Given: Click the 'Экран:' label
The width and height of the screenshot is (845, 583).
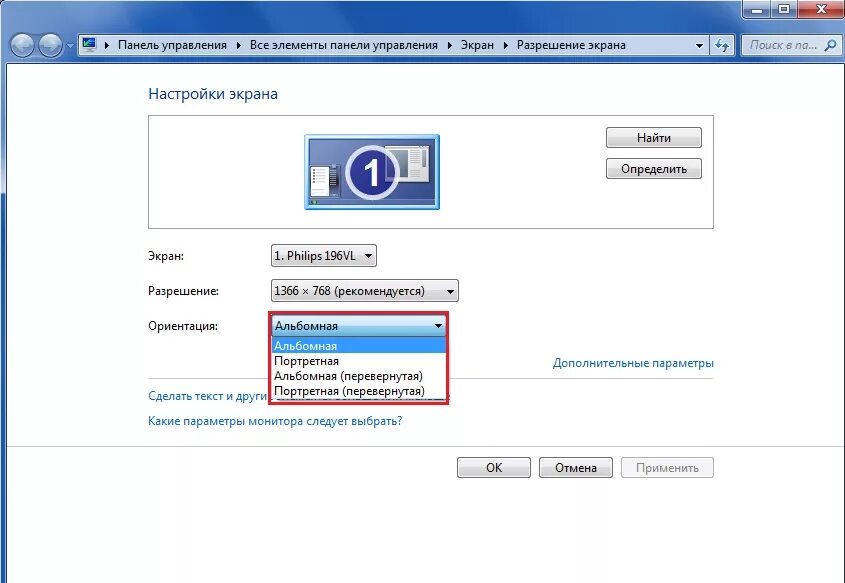Looking at the screenshot, I should [x=166, y=256].
